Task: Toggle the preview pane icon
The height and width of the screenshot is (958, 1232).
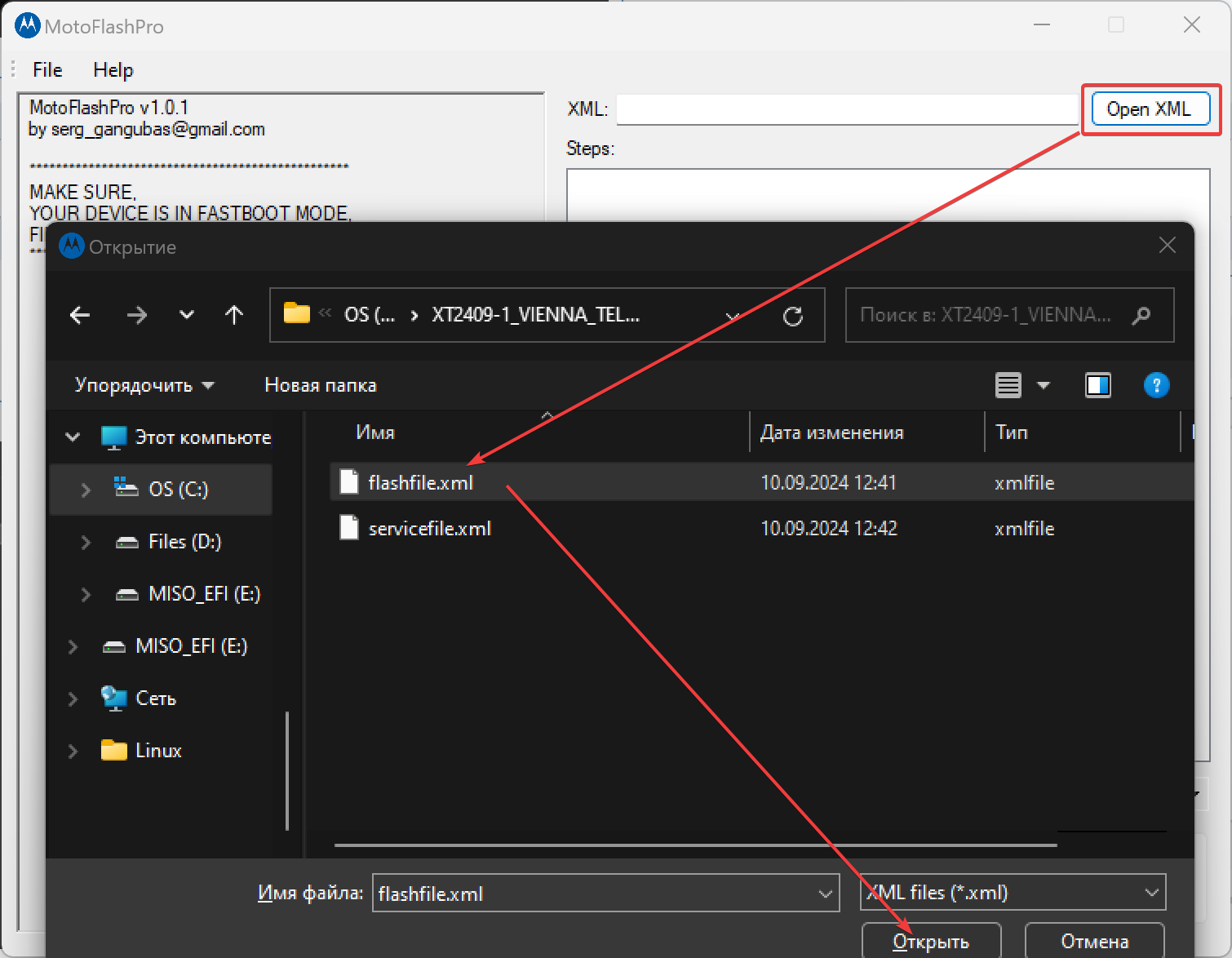Action: point(1097,385)
